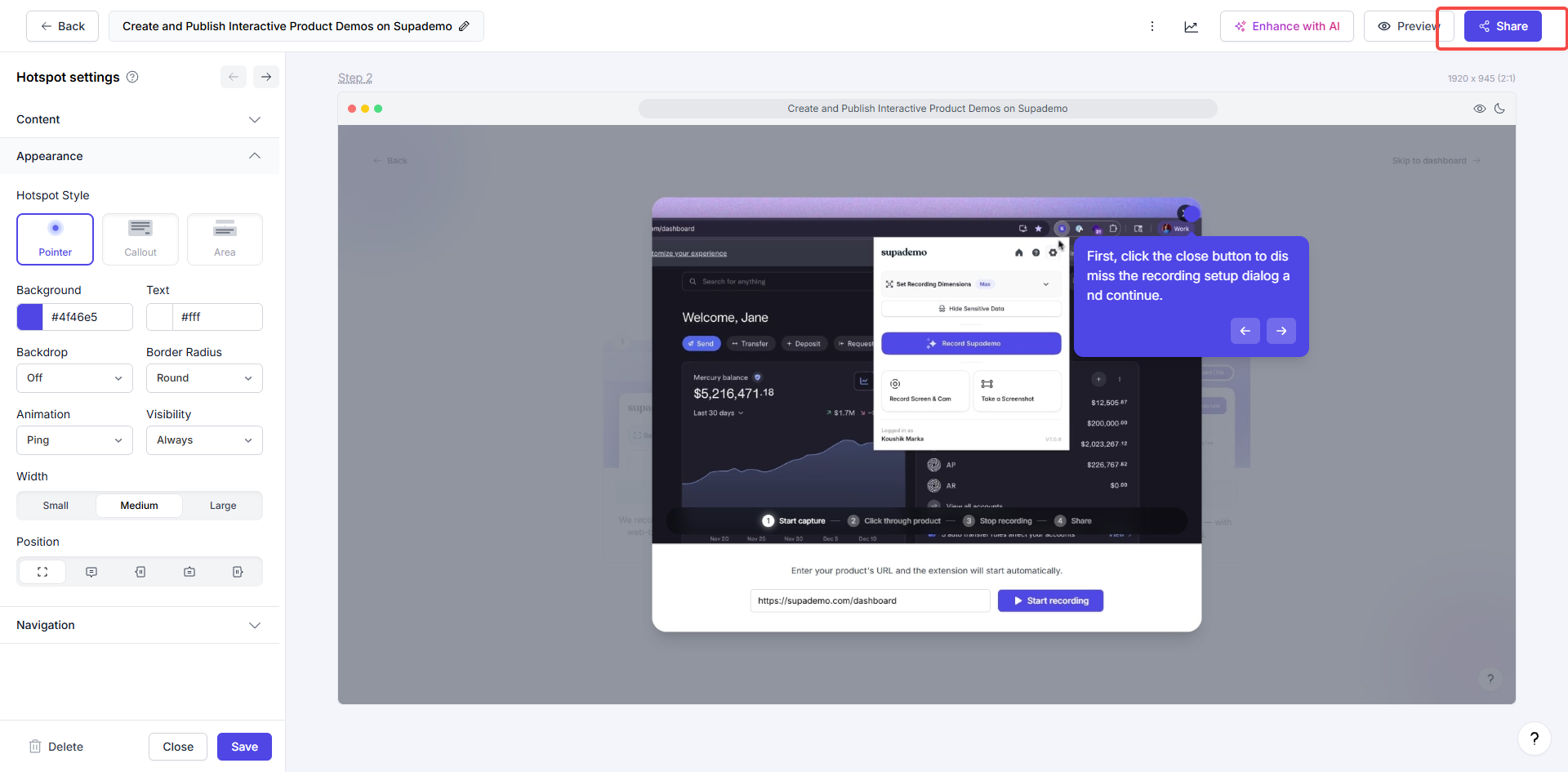Click next arrow in hotspot tooltip

[x=1281, y=331]
